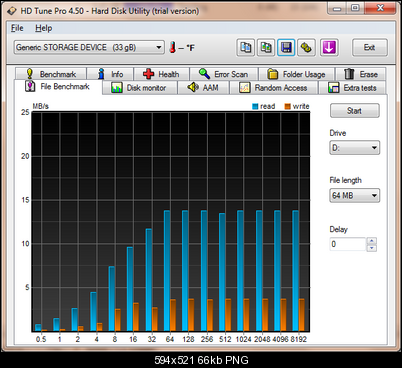Switch to the Erase tab
The width and height of the screenshot is (402, 368).
click(361, 74)
